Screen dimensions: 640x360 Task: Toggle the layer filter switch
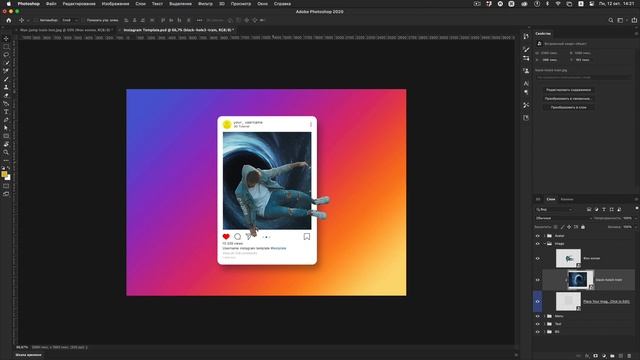(x=636, y=208)
